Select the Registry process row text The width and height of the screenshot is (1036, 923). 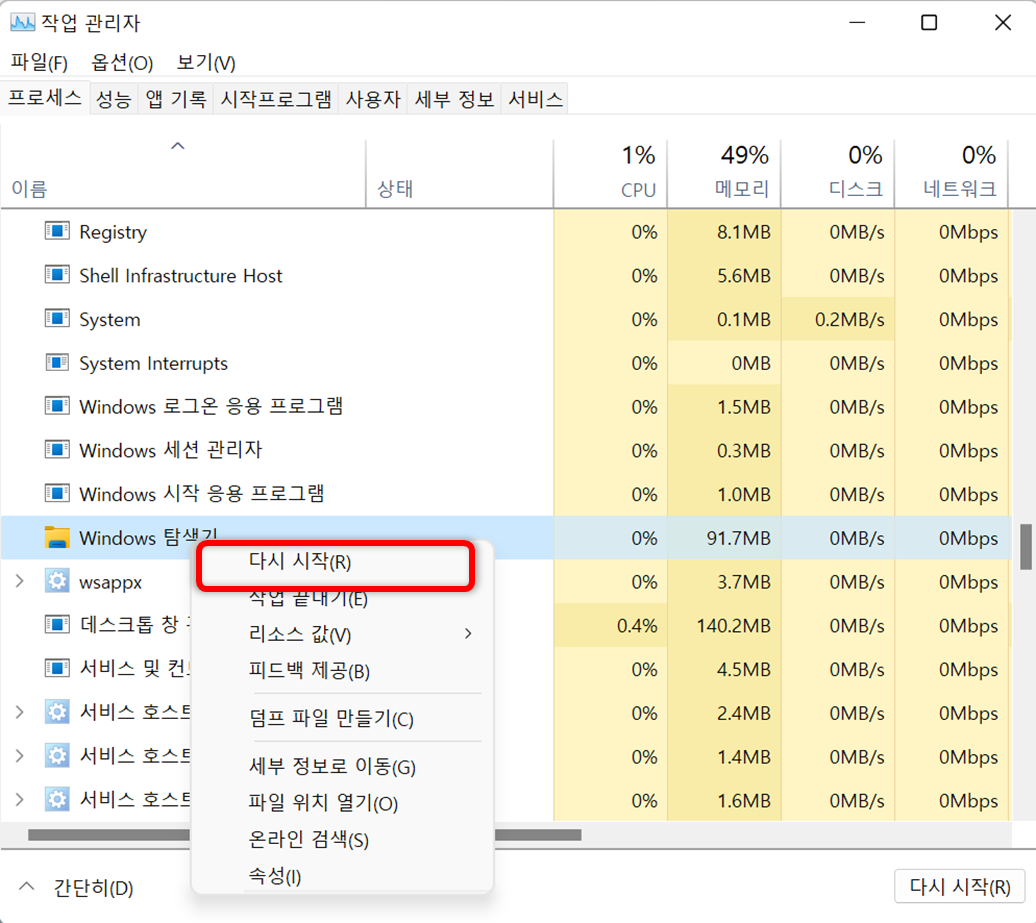tap(113, 232)
